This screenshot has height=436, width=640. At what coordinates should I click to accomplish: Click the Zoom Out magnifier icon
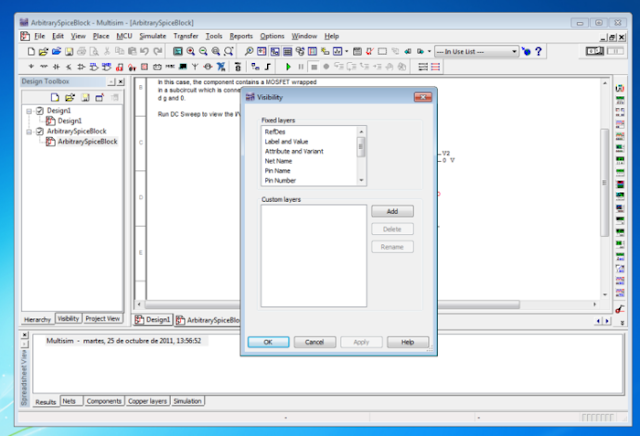pyautogui.click(x=203, y=51)
